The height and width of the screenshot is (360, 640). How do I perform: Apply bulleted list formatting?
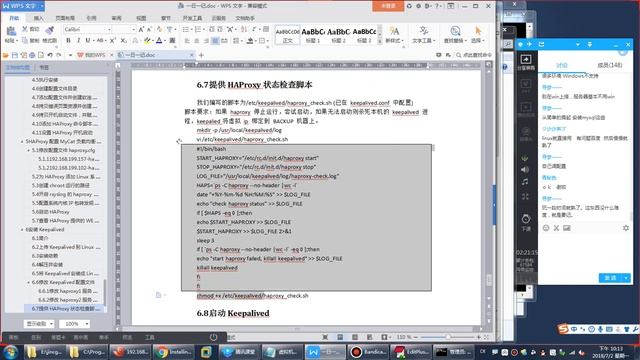point(186,29)
